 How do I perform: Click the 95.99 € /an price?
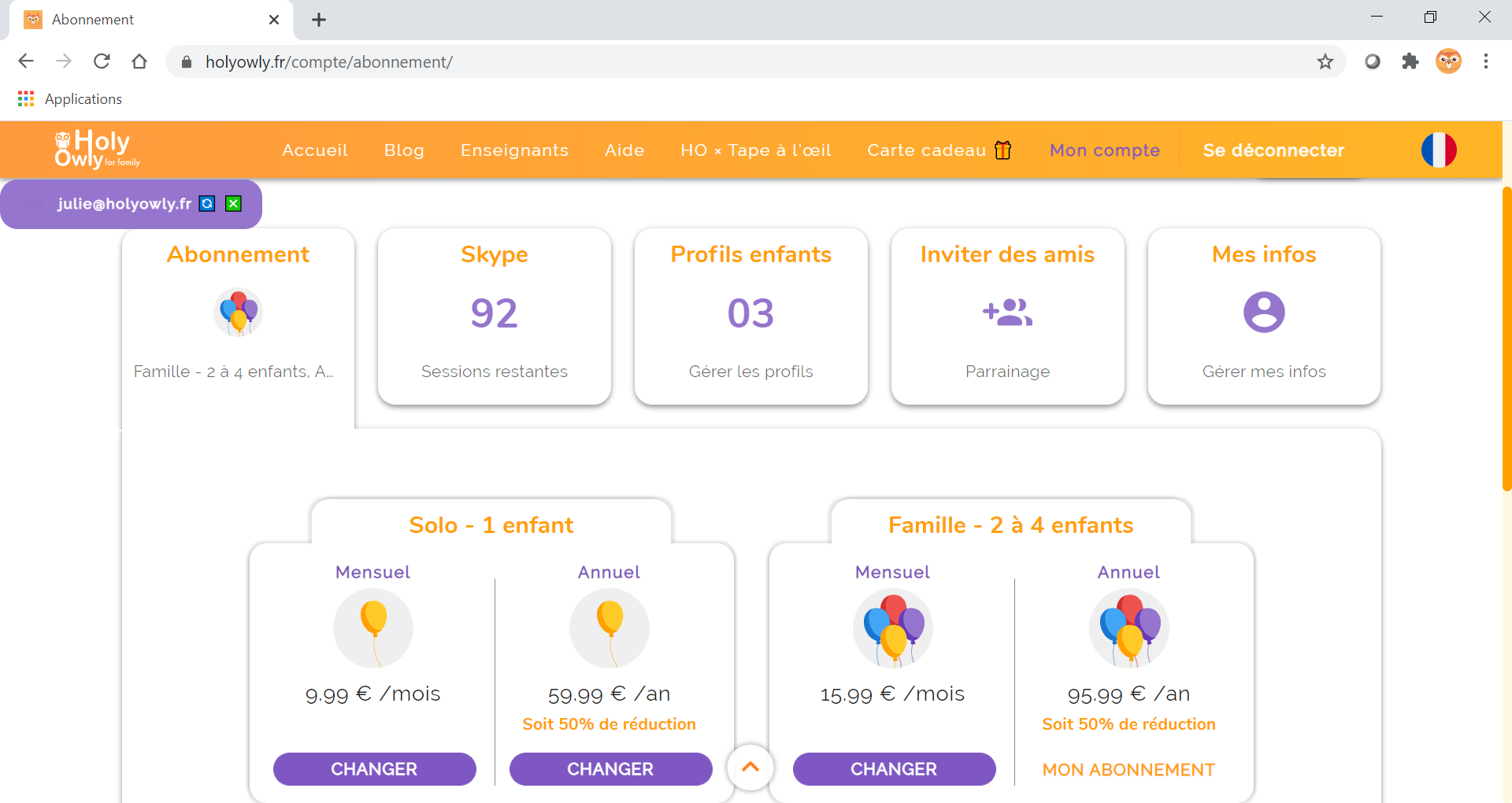tap(1128, 694)
